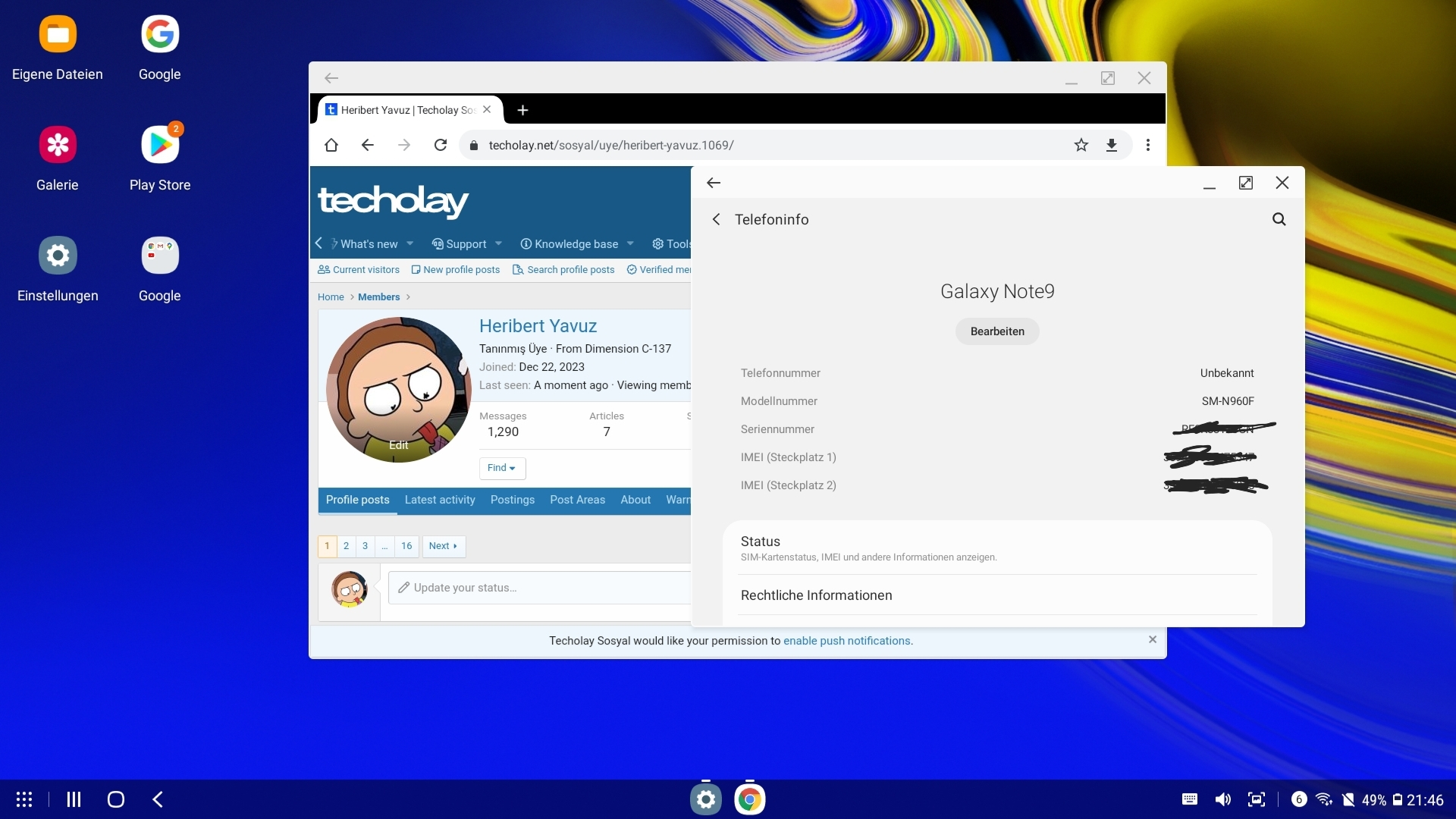Image resolution: width=1456 pixels, height=819 pixels.
Task: Switch to Profile posts tab
Action: (x=358, y=500)
